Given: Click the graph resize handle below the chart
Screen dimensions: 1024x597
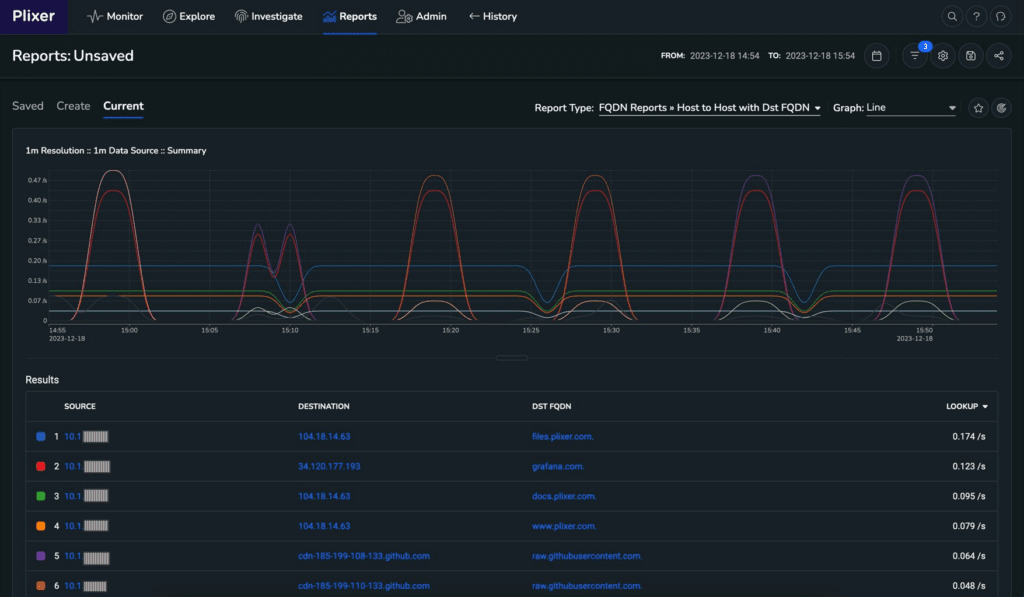Looking at the screenshot, I should click(x=511, y=357).
